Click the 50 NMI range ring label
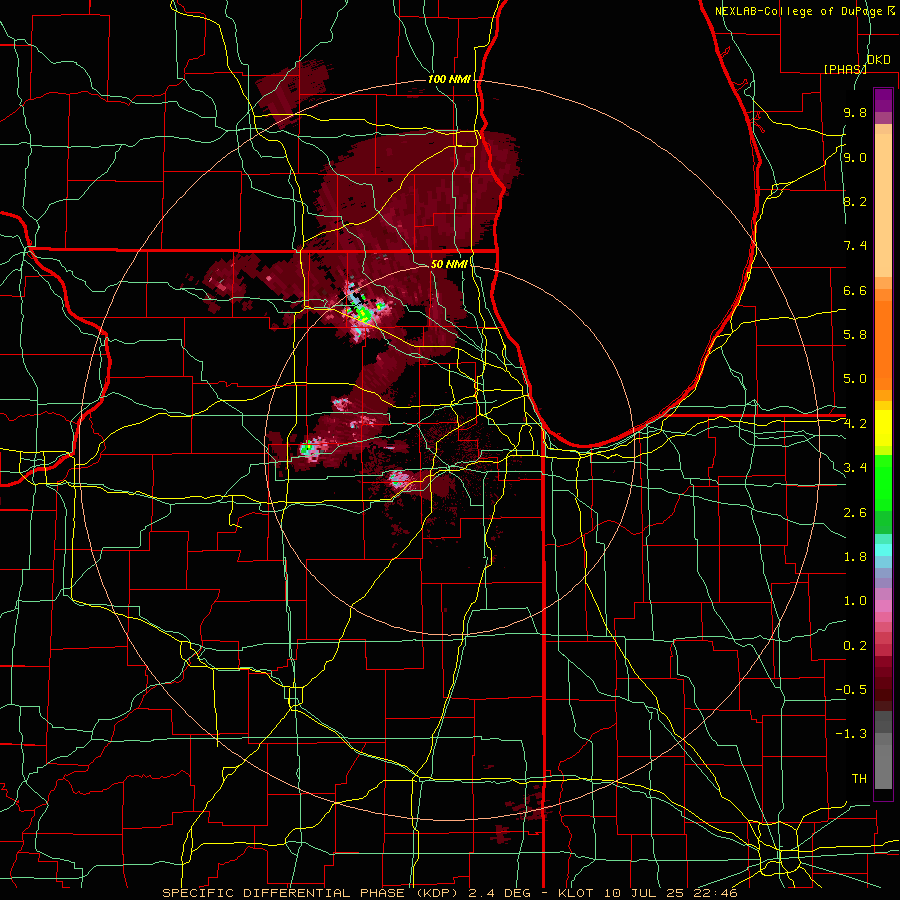900x900 pixels. click(x=449, y=264)
